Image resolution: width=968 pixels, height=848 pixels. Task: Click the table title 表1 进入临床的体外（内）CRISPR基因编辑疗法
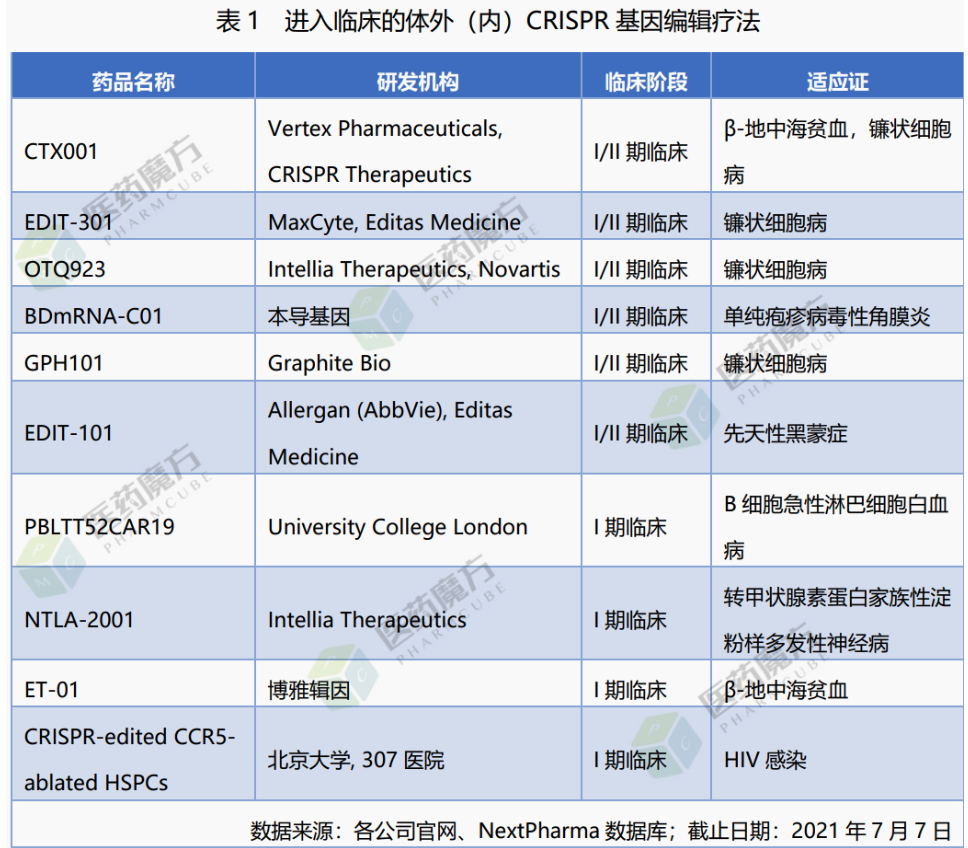487,22
